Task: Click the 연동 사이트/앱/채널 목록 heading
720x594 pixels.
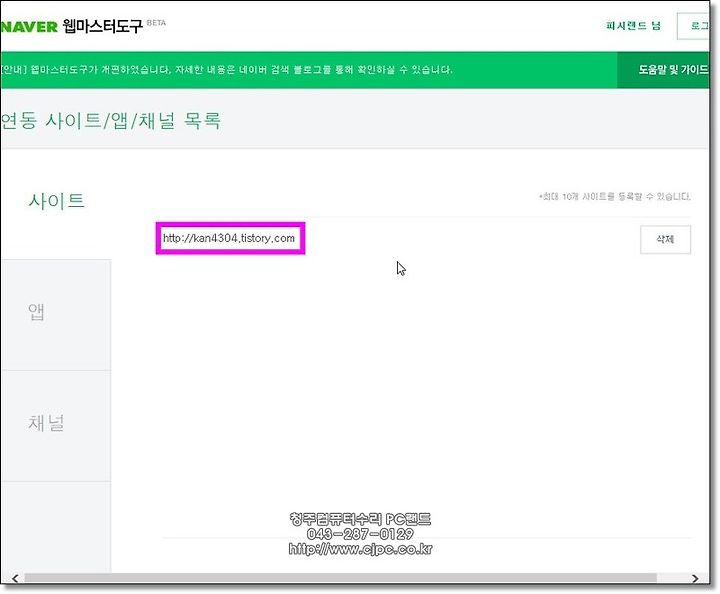Action: pyautogui.click(x=111, y=120)
